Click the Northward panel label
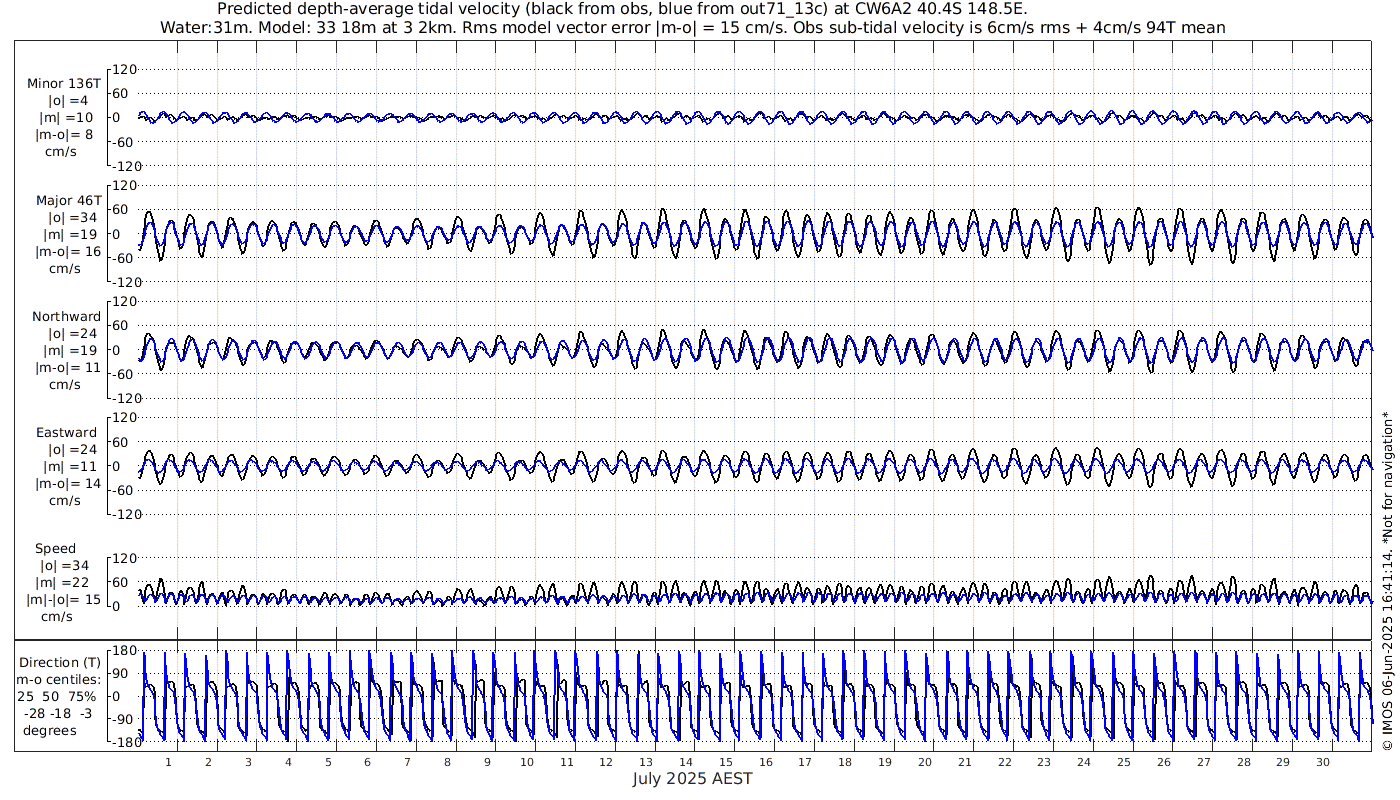 (67, 317)
